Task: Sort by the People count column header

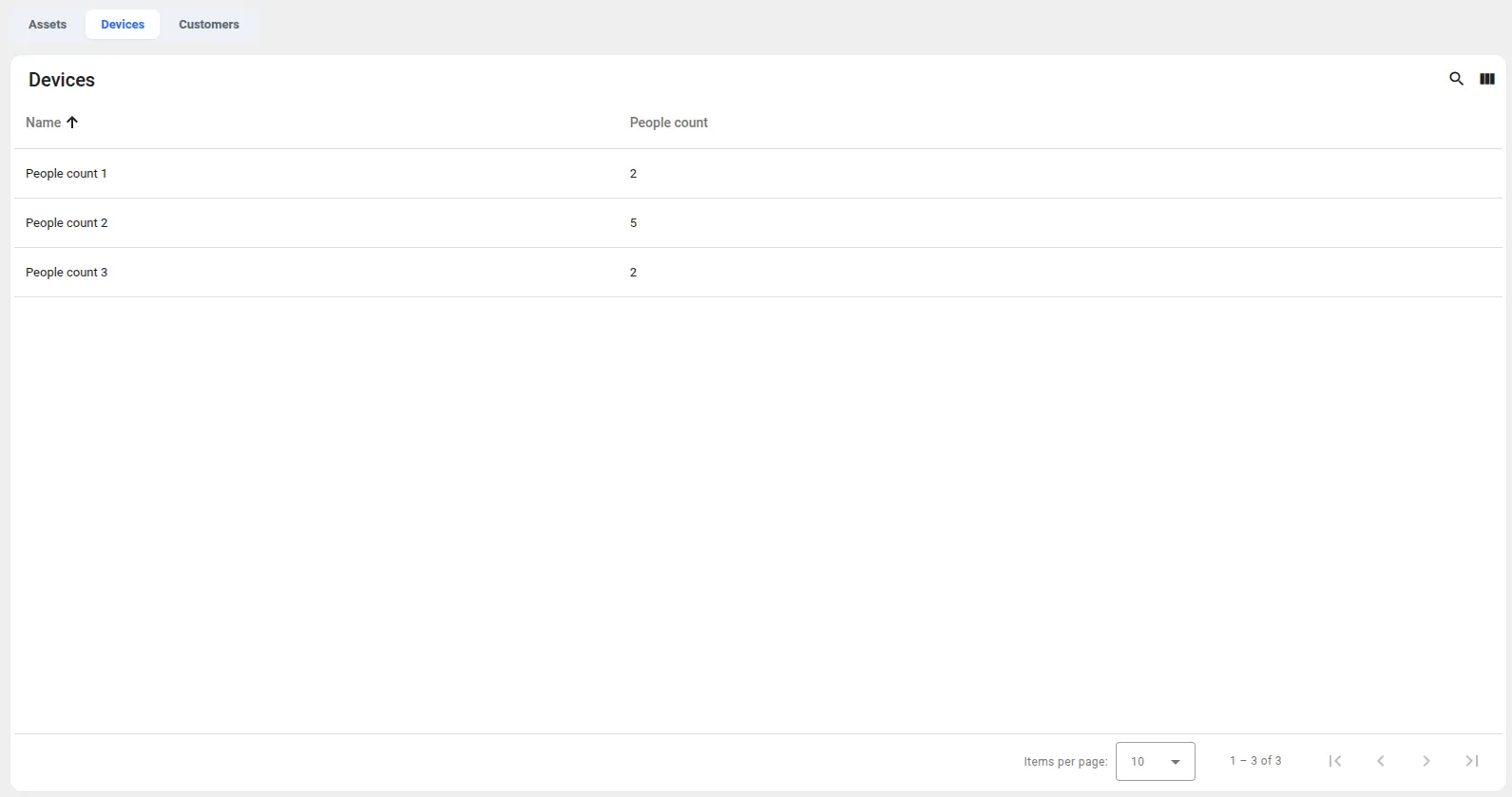Action: pos(668,123)
